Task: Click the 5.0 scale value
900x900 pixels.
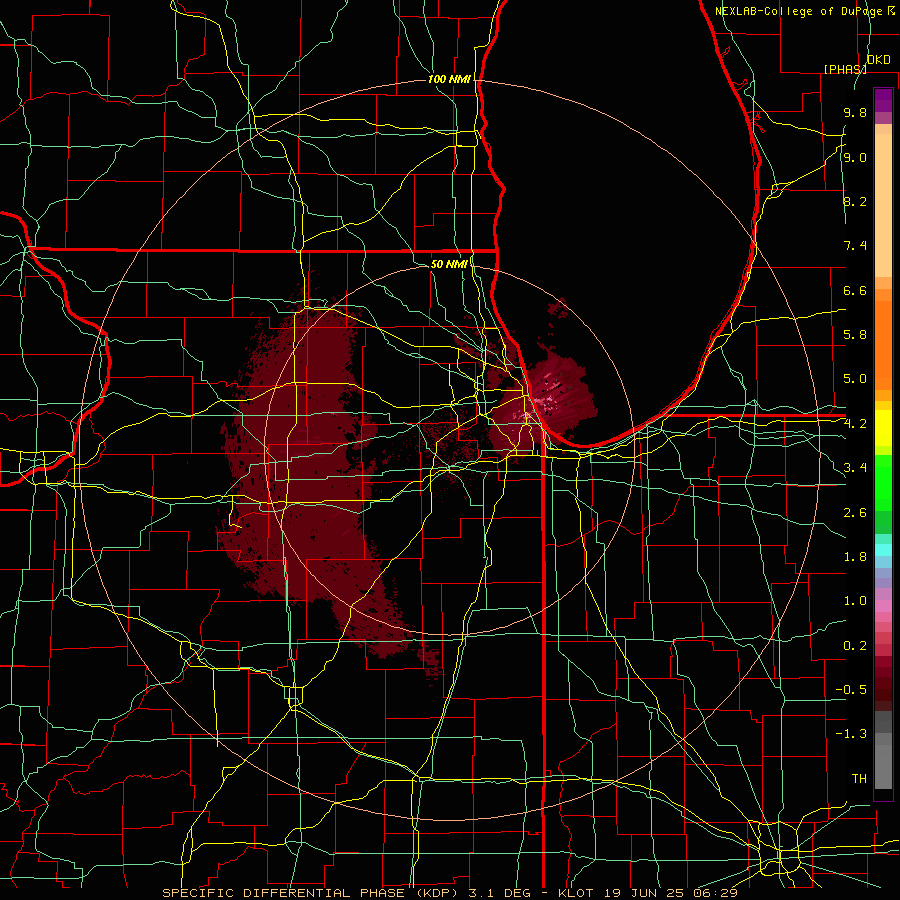Action: (x=855, y=379)
